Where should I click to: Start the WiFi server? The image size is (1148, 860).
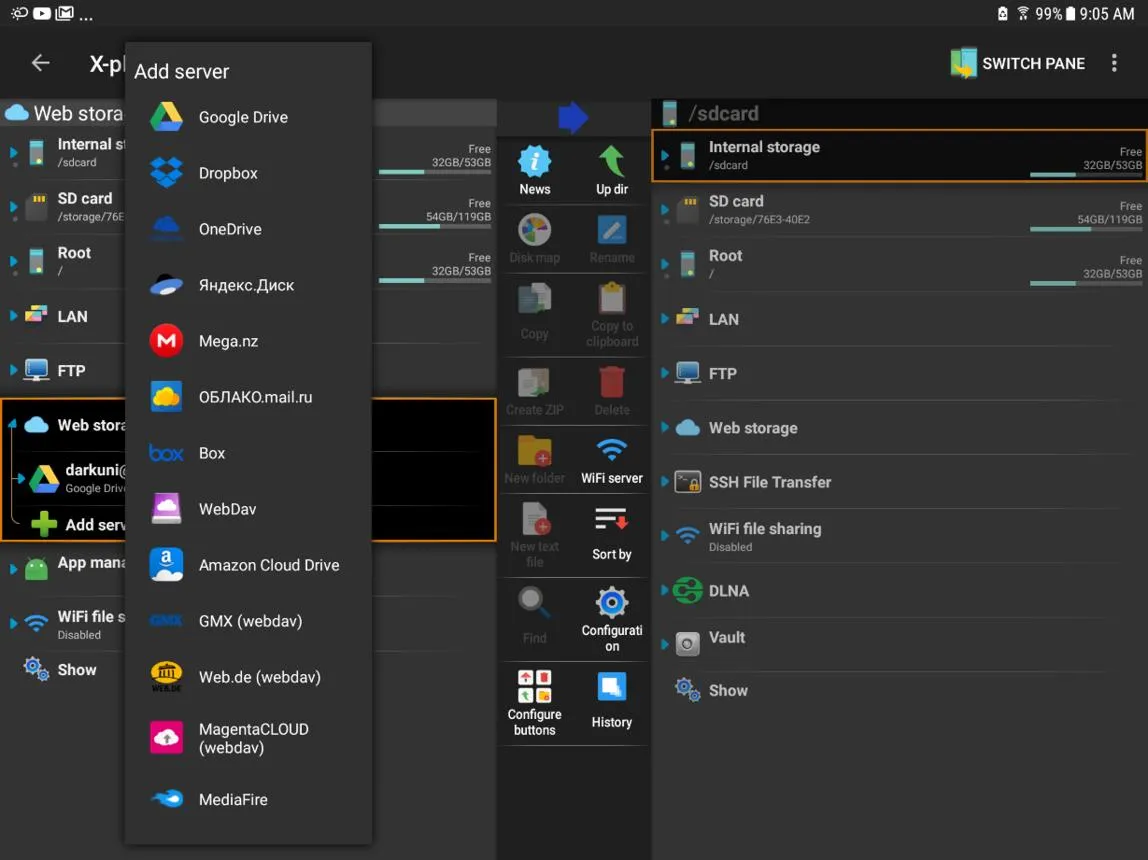pyautogui.click(x=611, y=460)
